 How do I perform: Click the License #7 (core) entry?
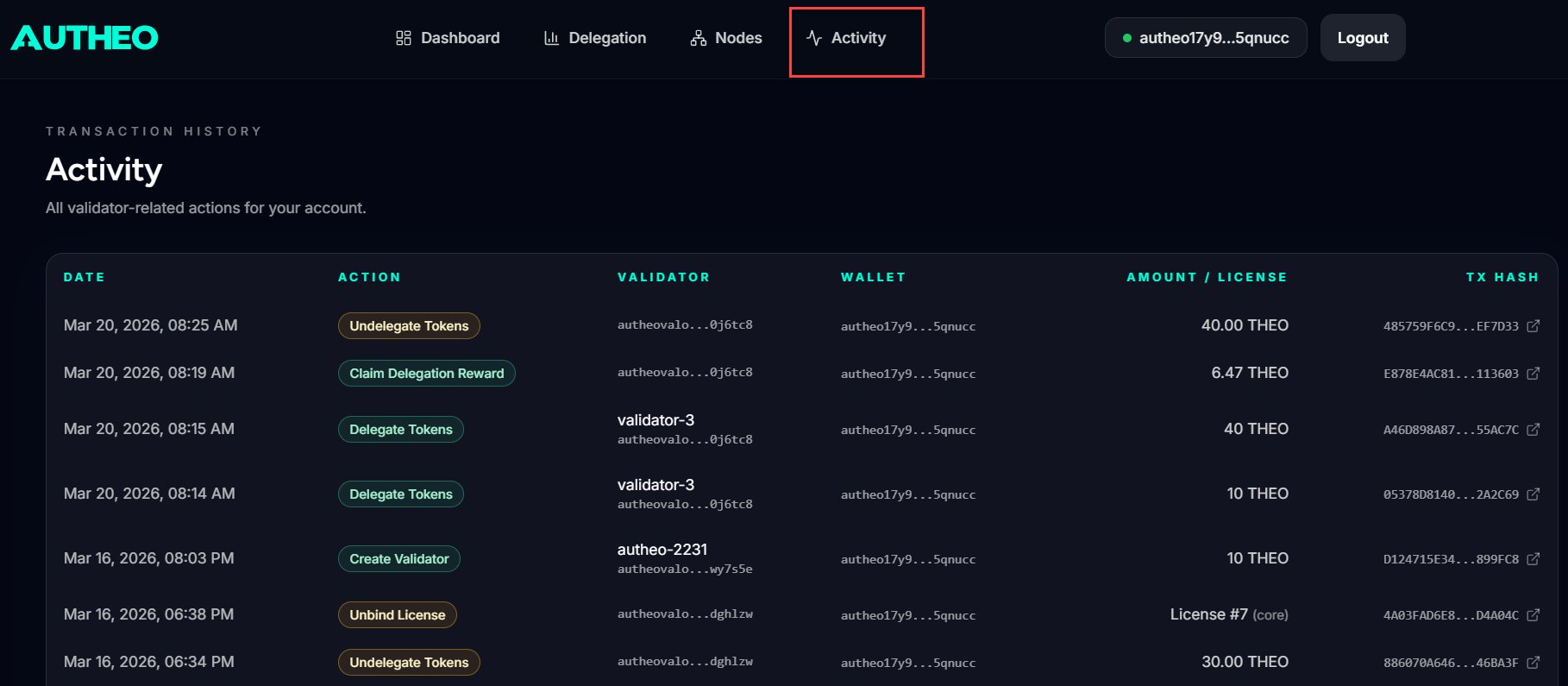pos(1229,614)
